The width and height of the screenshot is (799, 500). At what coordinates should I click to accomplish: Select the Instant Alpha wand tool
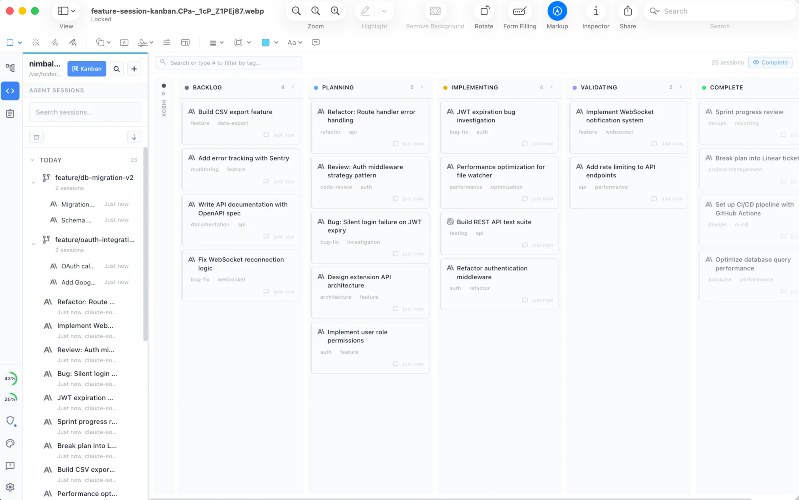pos(36,43)
